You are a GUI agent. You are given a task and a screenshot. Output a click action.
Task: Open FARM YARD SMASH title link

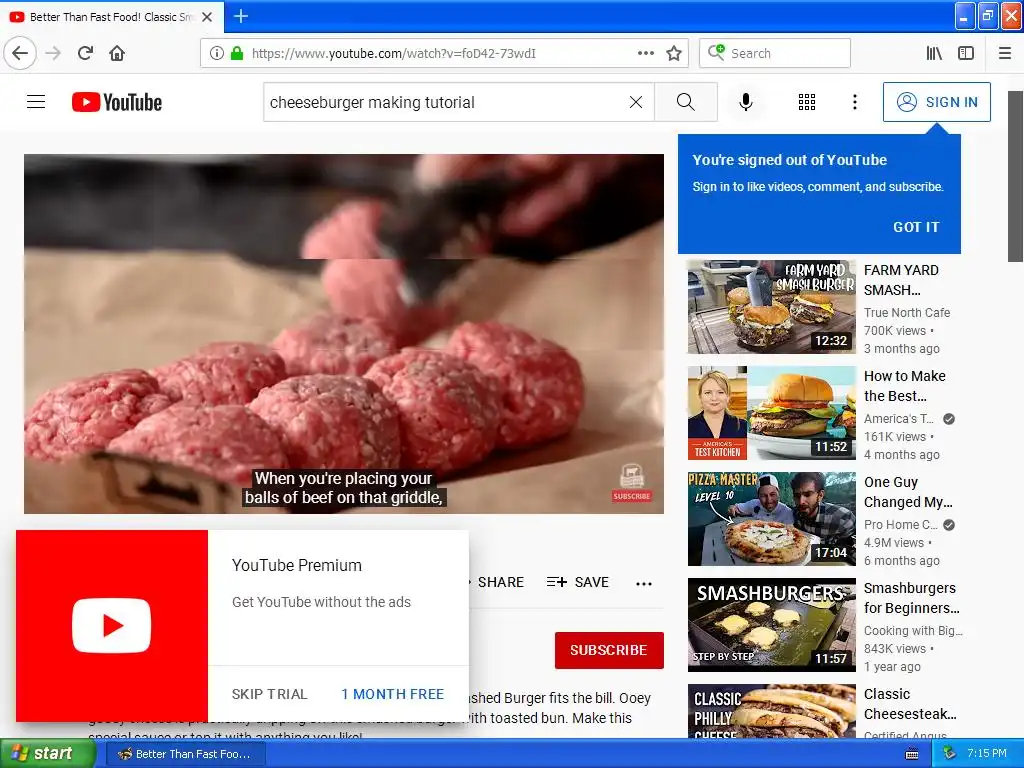pyautogui.click(x=901, y=280)
